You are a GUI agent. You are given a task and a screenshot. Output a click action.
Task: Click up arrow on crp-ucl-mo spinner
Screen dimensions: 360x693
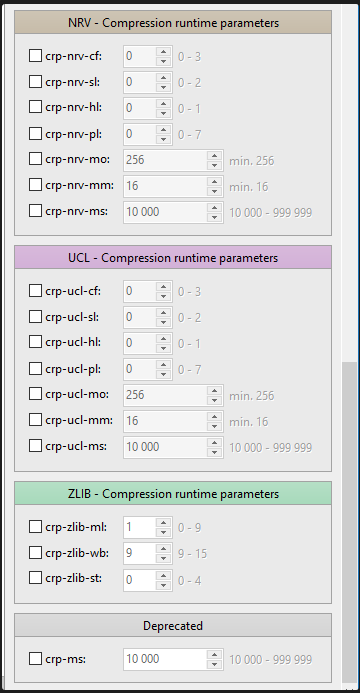[215, 390]
